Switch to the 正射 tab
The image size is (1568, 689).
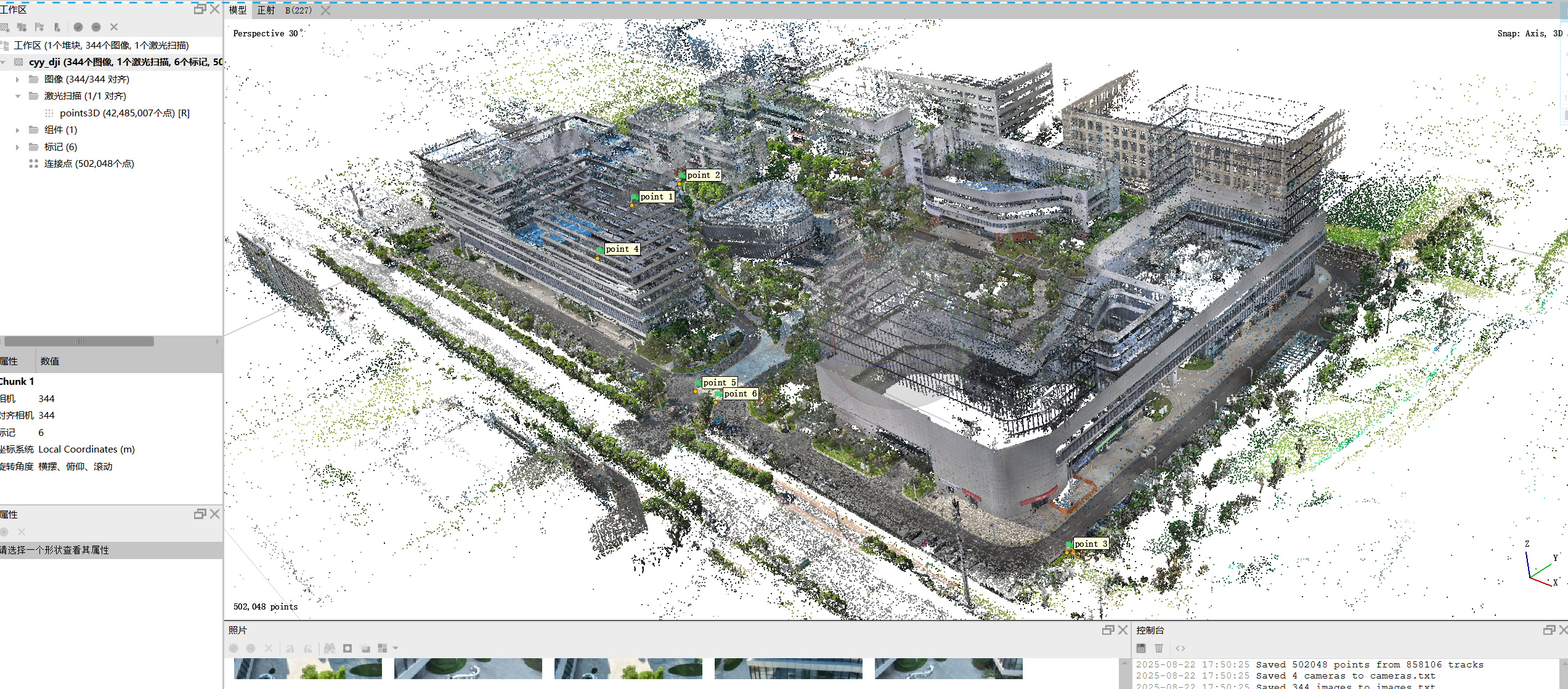pyautogui.click(x=266, y=10)
